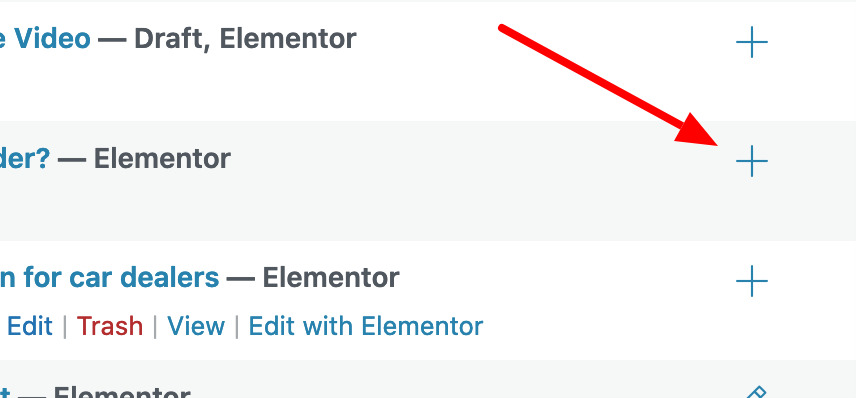The image size is (856, 398).
Task: Open the post title ending in 'Video'
Action: click(x=45, y=39)
